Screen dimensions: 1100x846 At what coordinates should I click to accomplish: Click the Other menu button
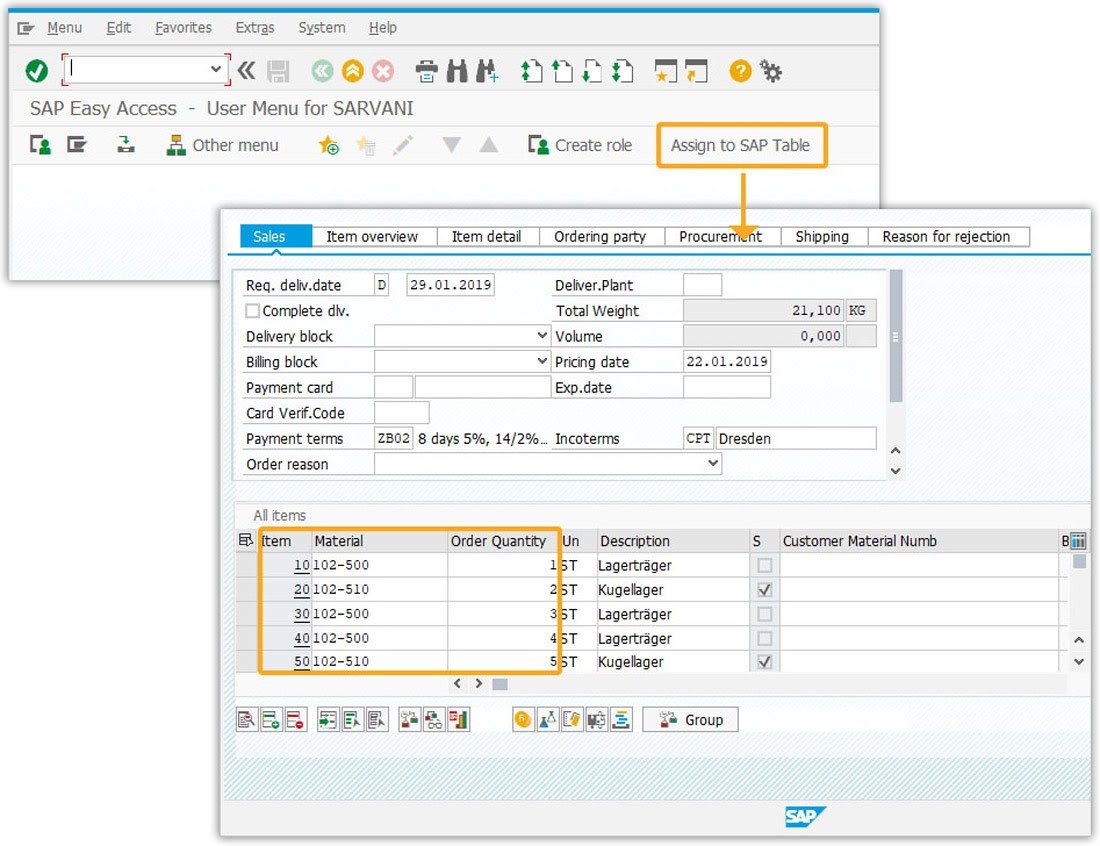click(222, 145)
